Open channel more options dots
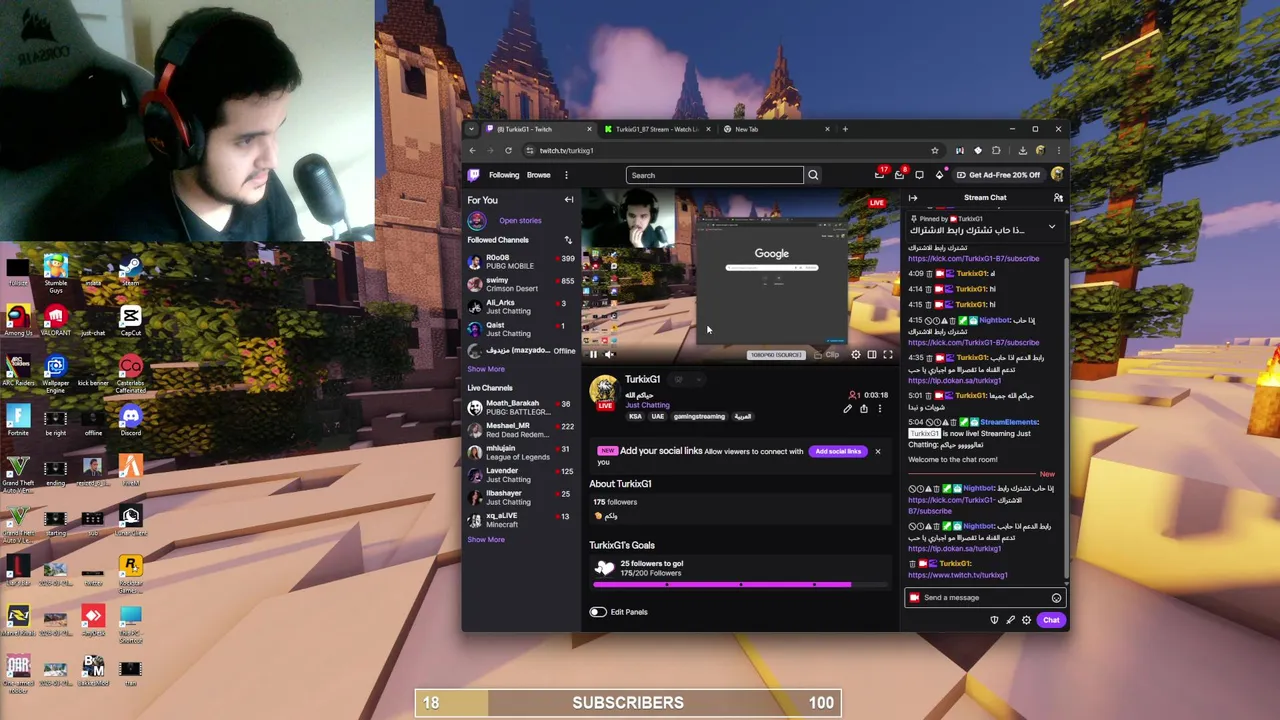 (880, 409)
